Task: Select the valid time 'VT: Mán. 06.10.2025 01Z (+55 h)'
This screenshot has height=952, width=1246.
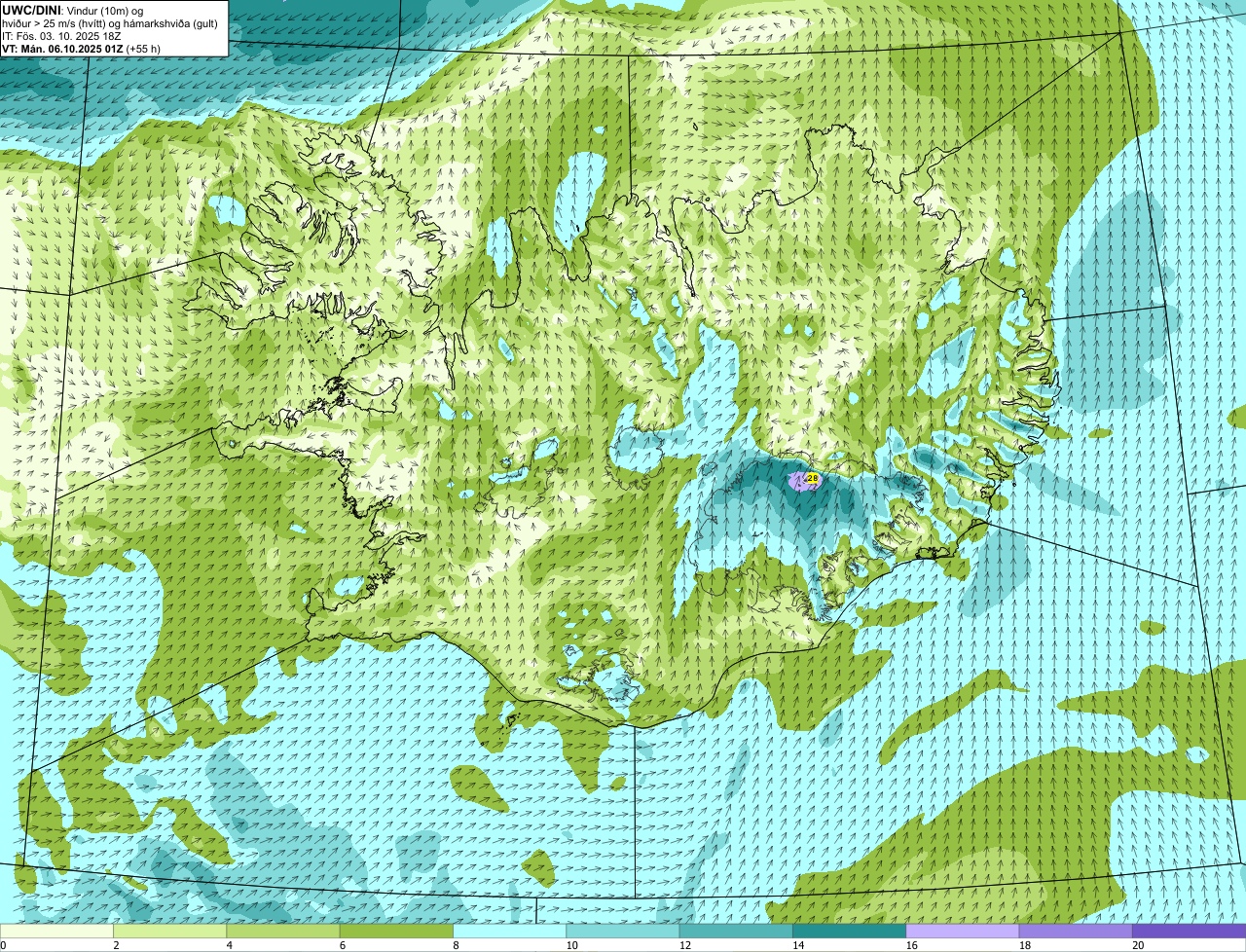Action: [x=82, y=48]
